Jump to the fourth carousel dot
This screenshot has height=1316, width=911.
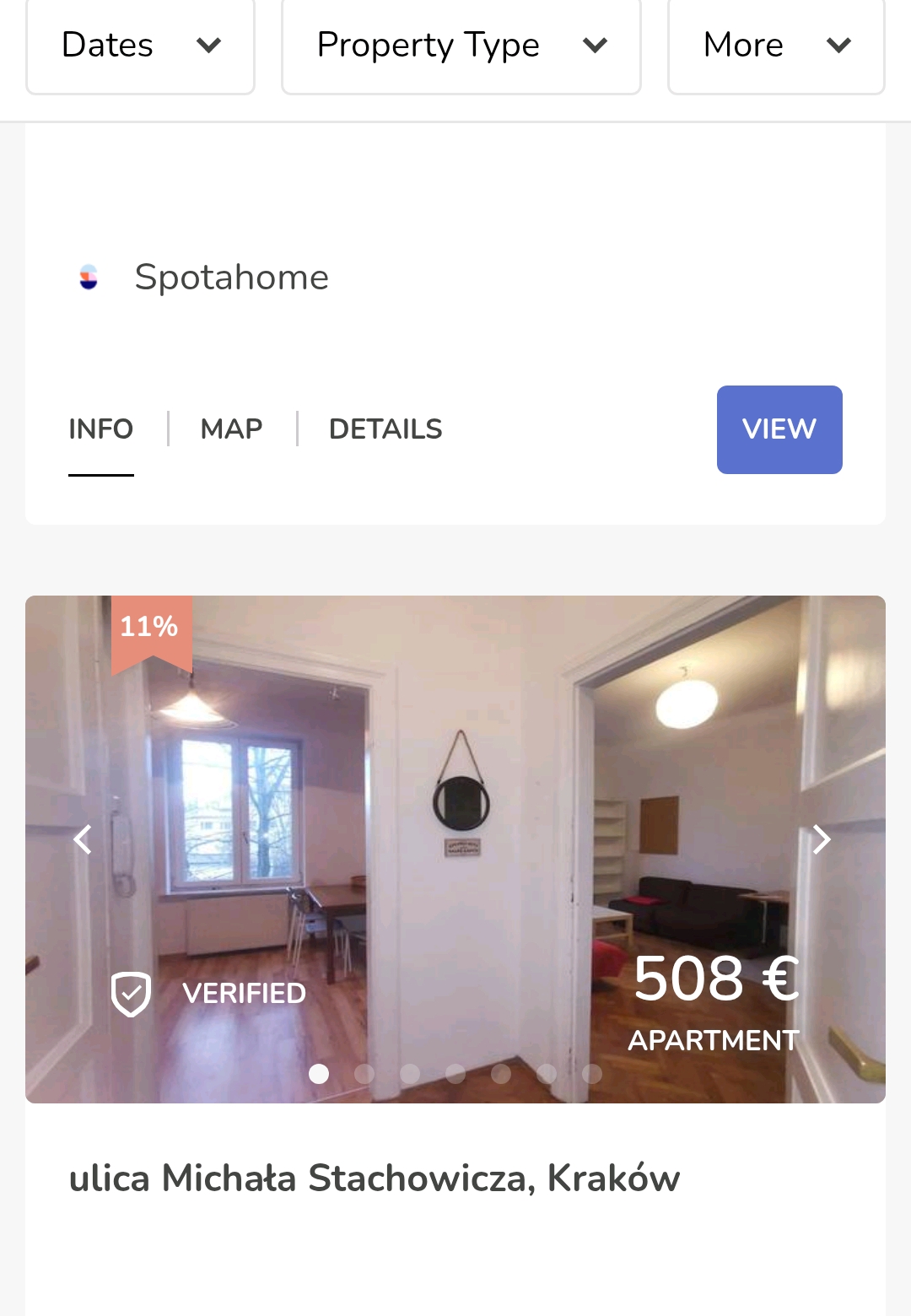tap(455, 1073)
